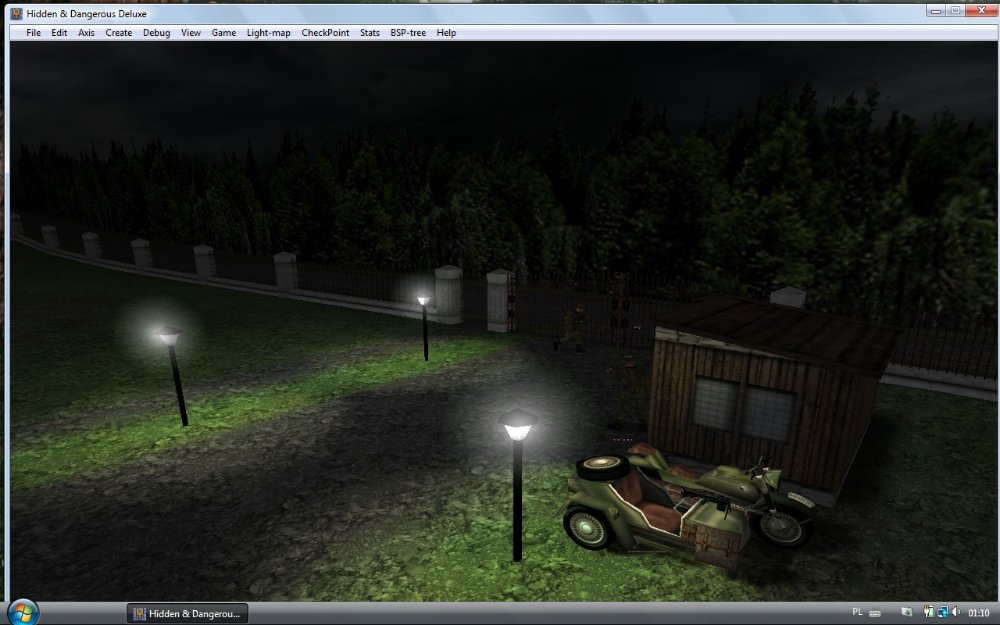Click the network tray icon
The width and height of the screenshot is (1000, 625).
pos(943,612)
